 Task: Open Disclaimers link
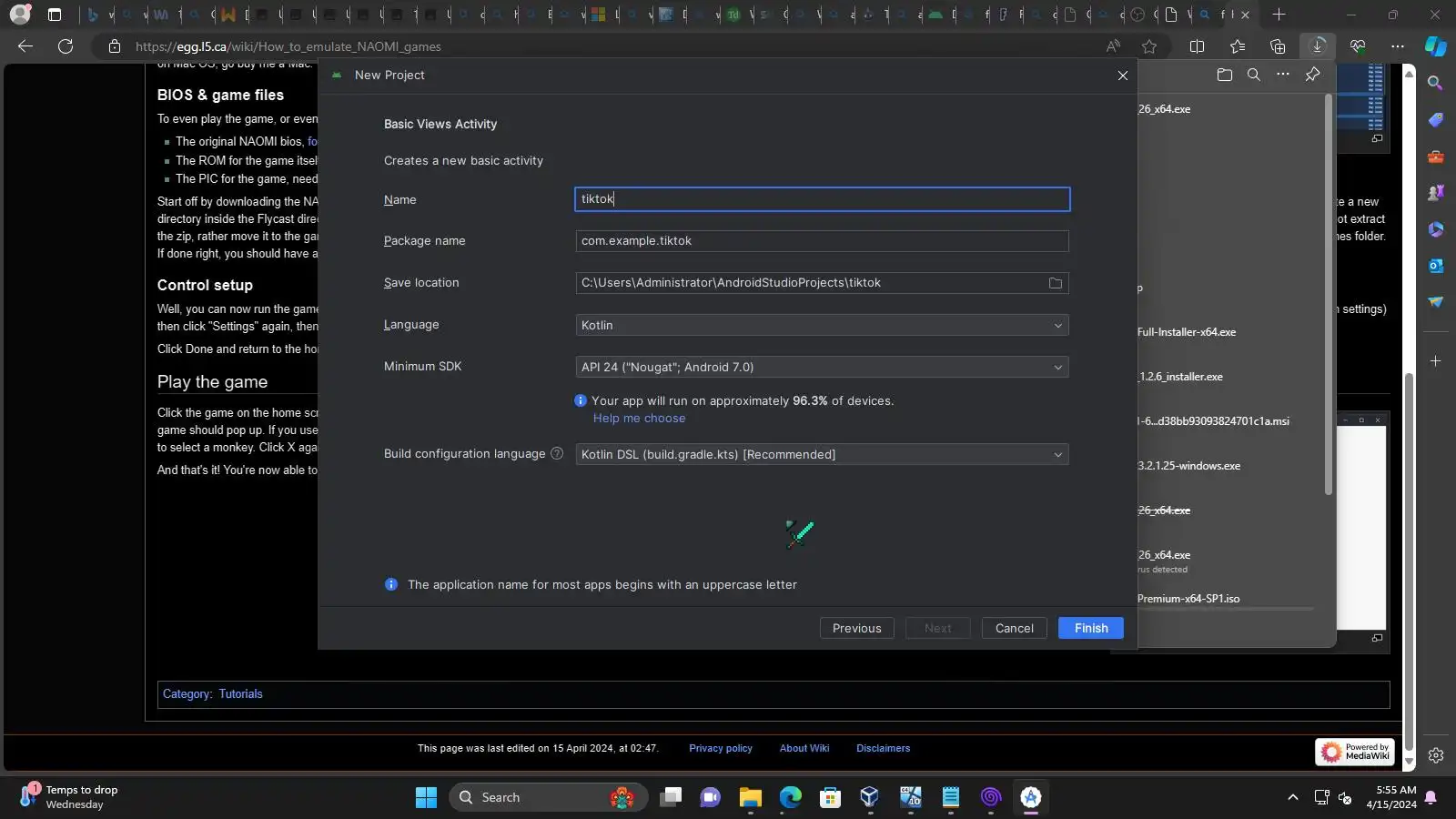click(x=883, y=748)
